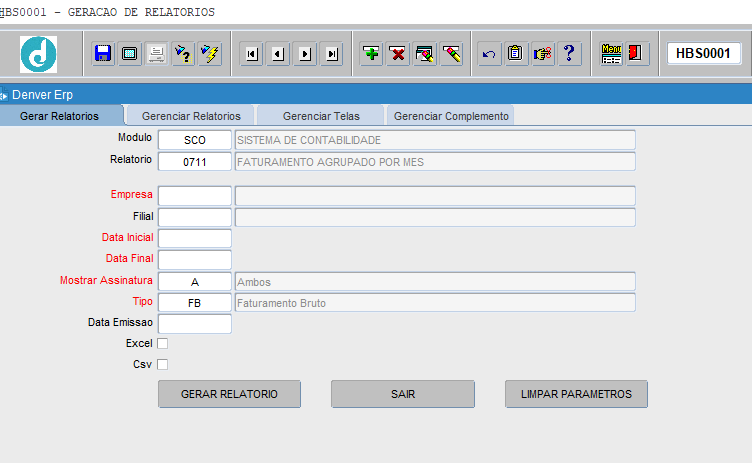This screenshot has height=463, width=752.
Task: Click the enter query icon with question mark
Action: (183, 53)
